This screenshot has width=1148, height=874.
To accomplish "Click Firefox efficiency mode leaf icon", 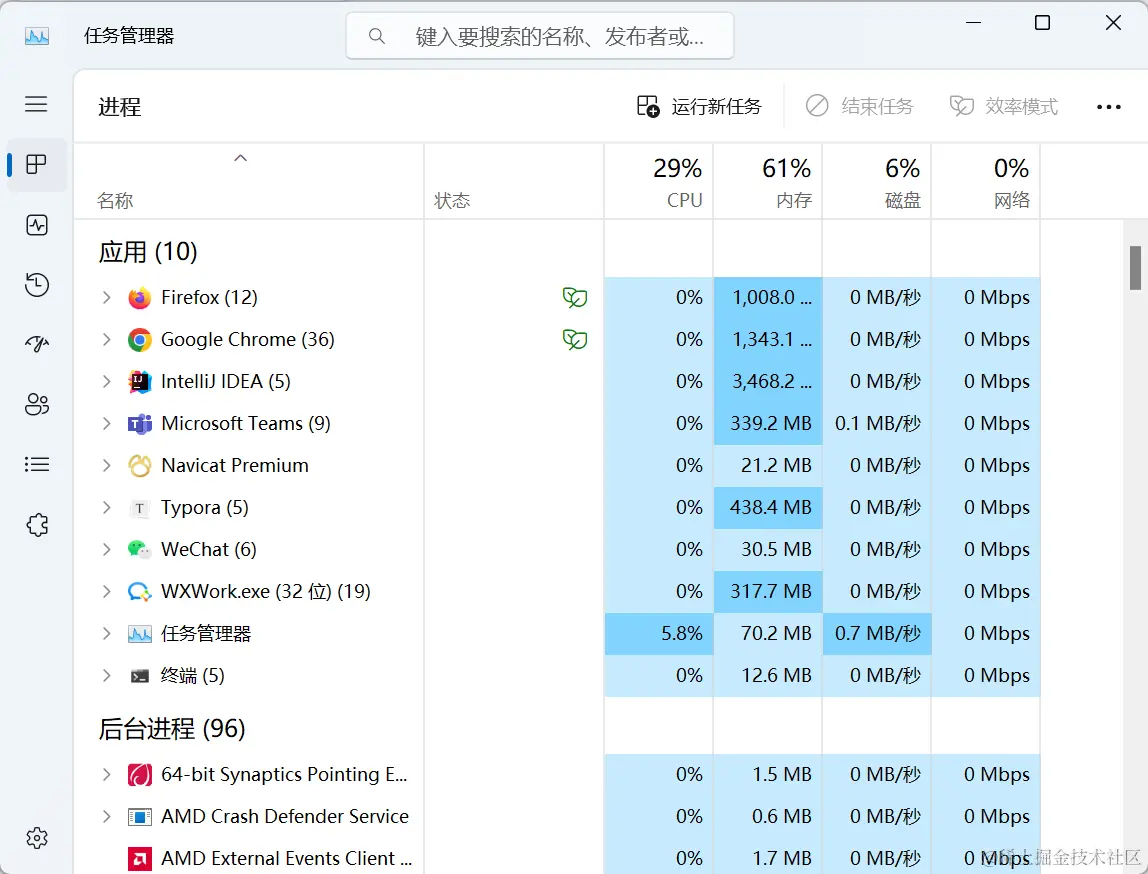I will (575, 298).
